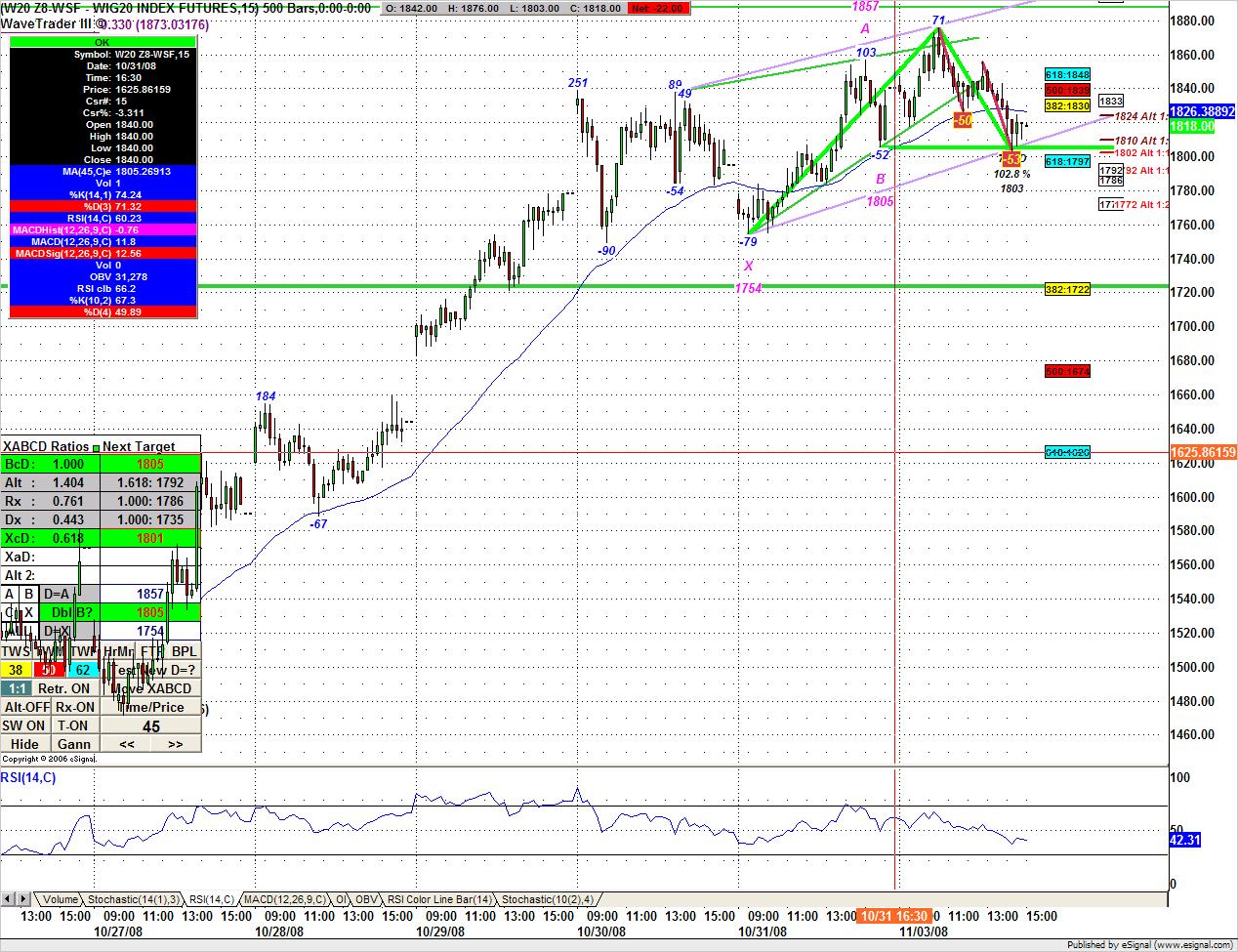Select the red 50 retracement box
Viewport: 1238px width, 952px height.
tap(49, 670)
